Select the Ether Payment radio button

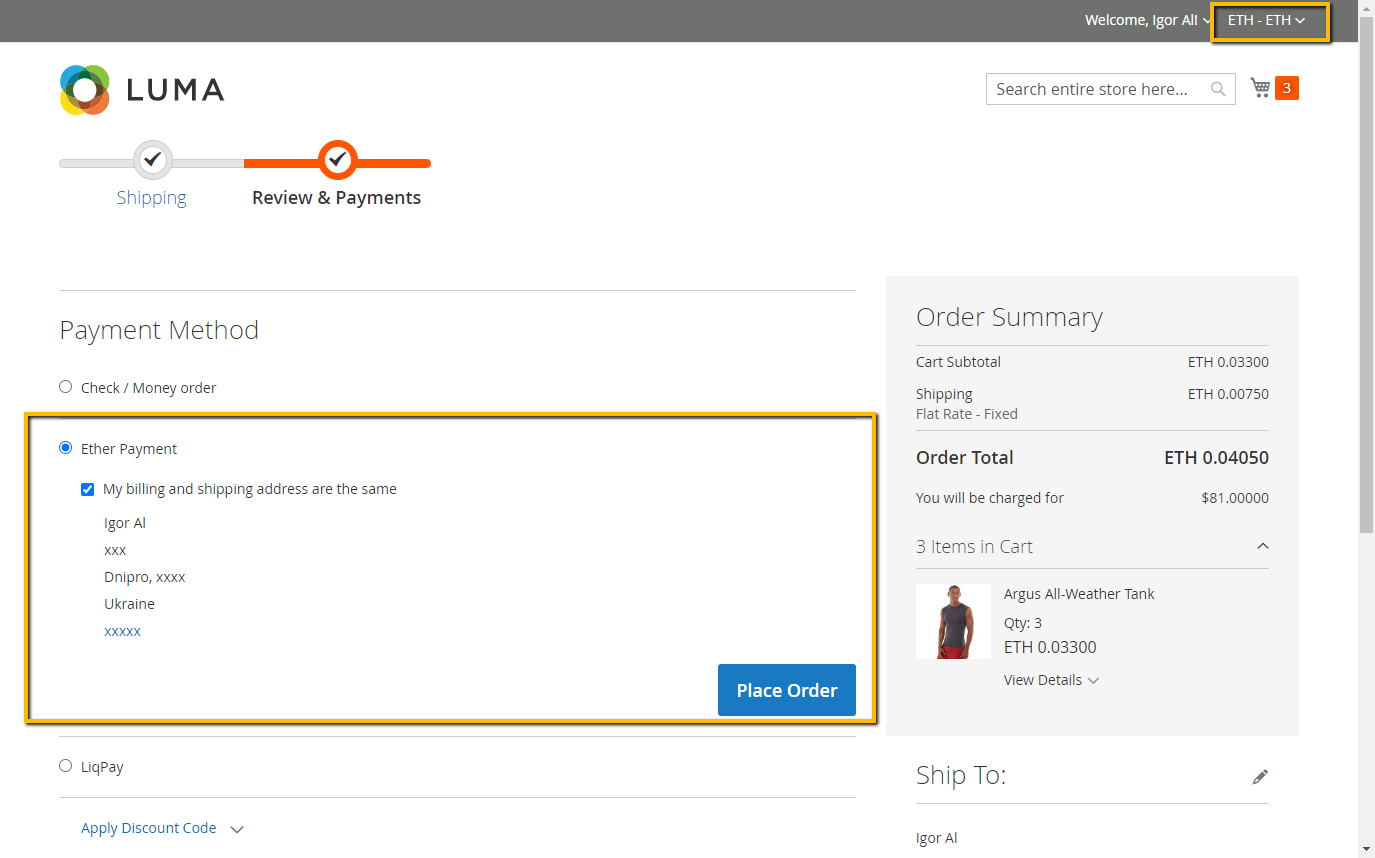point(66,448)
